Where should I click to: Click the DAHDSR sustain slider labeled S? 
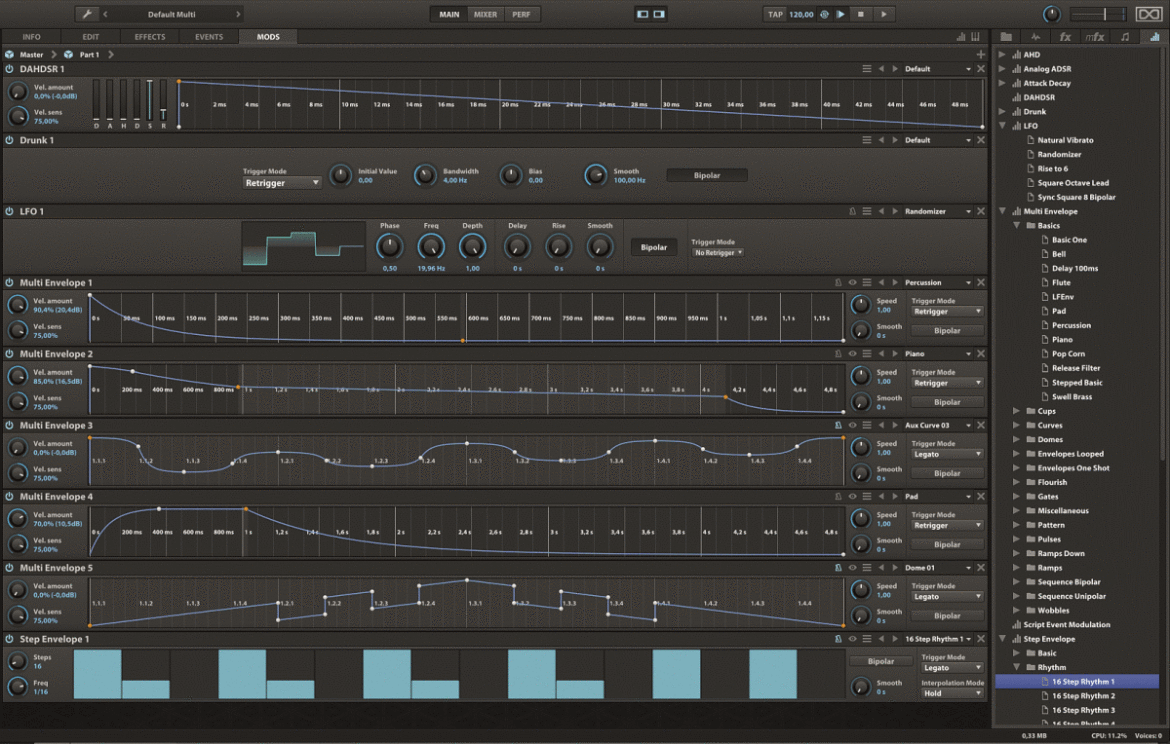150,99
